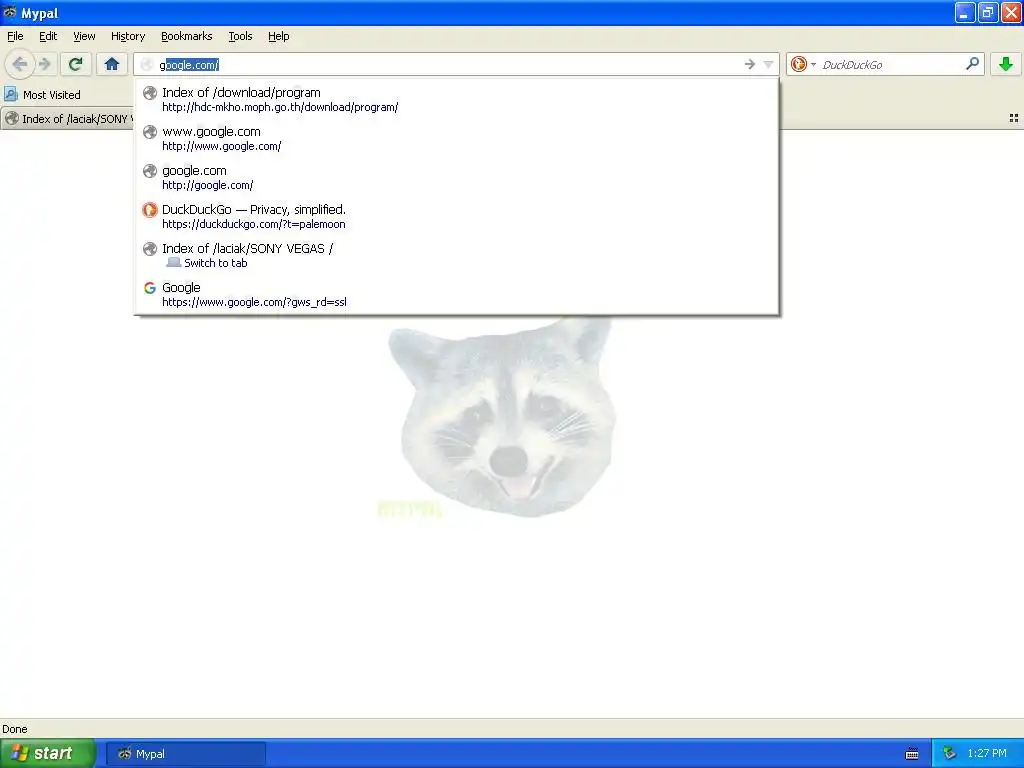
Task: Click the Mypal taskbar button
Action: tap(185, 754)
